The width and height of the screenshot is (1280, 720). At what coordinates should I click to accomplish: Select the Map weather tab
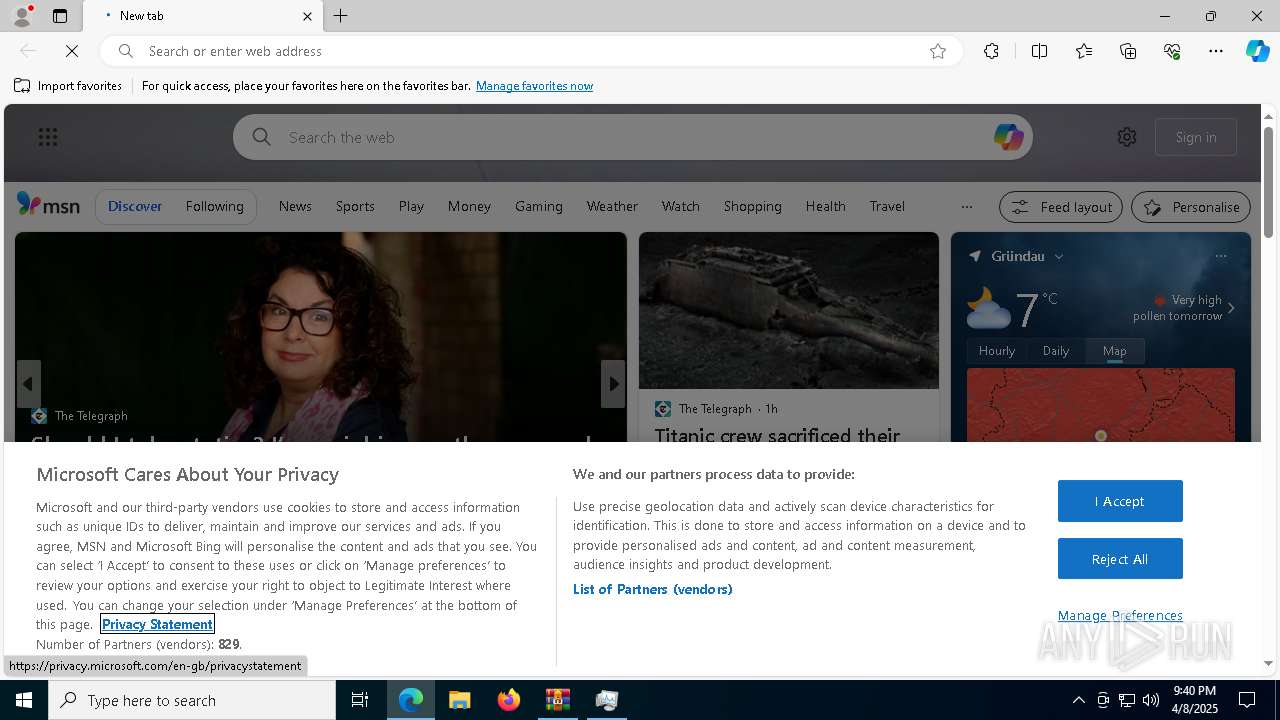pos(1114,351)
